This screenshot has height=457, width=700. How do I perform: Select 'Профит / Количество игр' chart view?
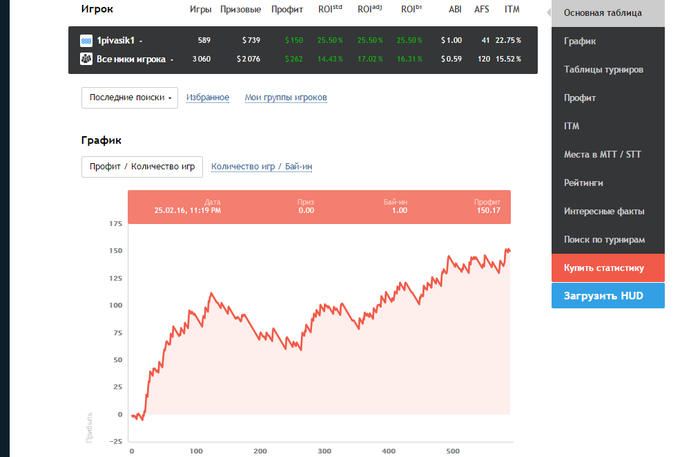tap(142, 166)
